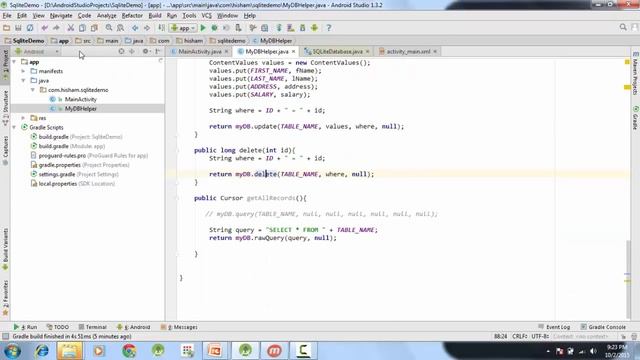Select MyDBHelper in project tree

pos(80,109)
